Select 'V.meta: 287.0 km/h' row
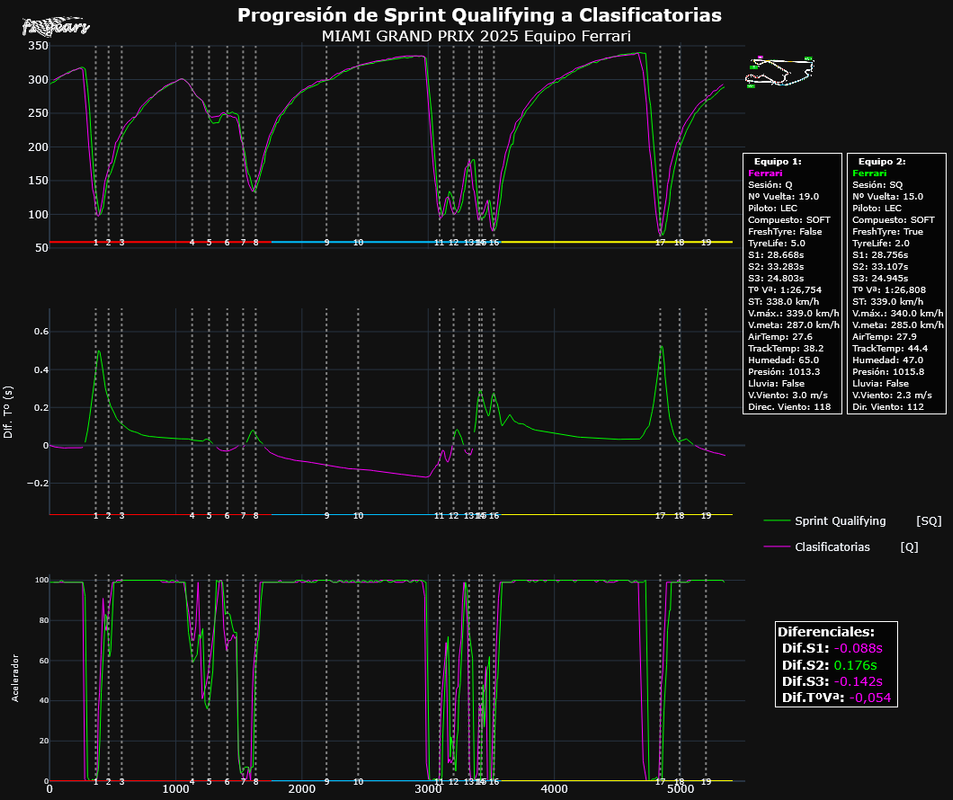Viewport: 953px width, 800px height. click(x=794, y=325)
